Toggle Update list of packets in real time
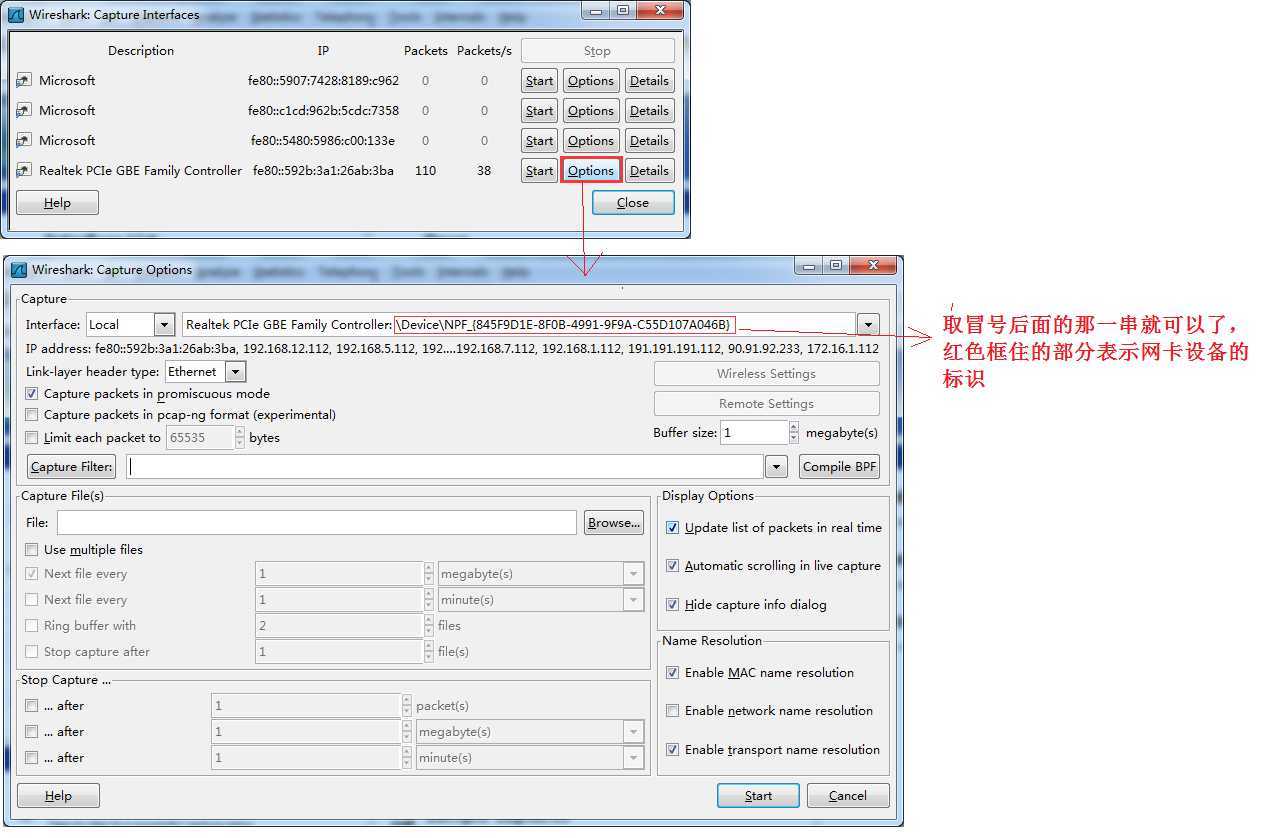Viewport: 1278px width, 838px height. (672, 528)
